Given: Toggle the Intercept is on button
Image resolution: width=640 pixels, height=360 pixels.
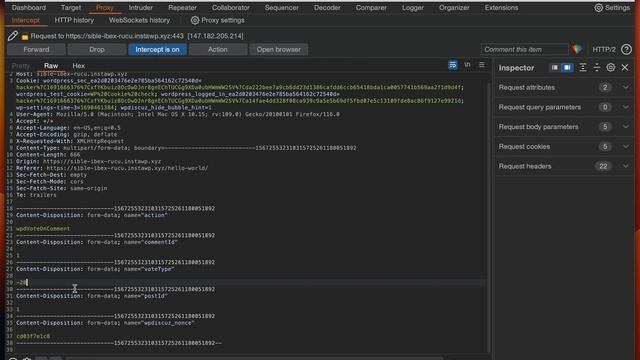Looking at the screenshot, I should pos(158,49).
